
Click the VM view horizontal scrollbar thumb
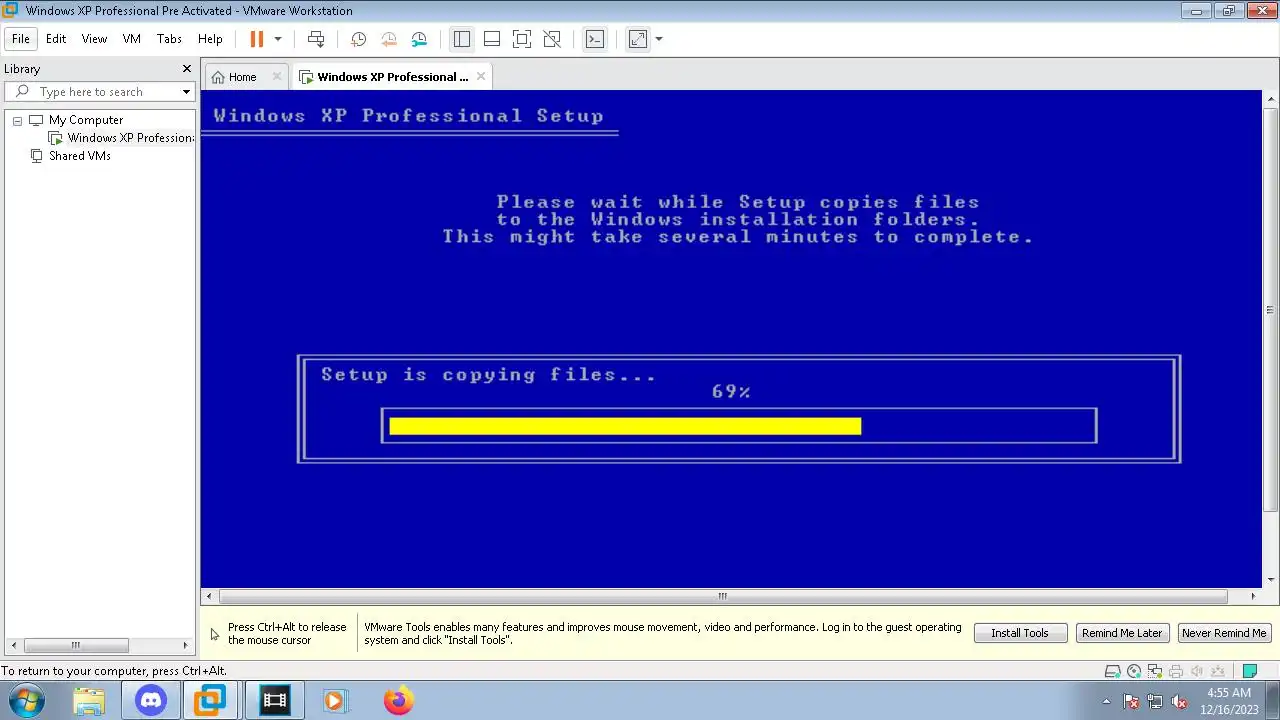[722, 596]
